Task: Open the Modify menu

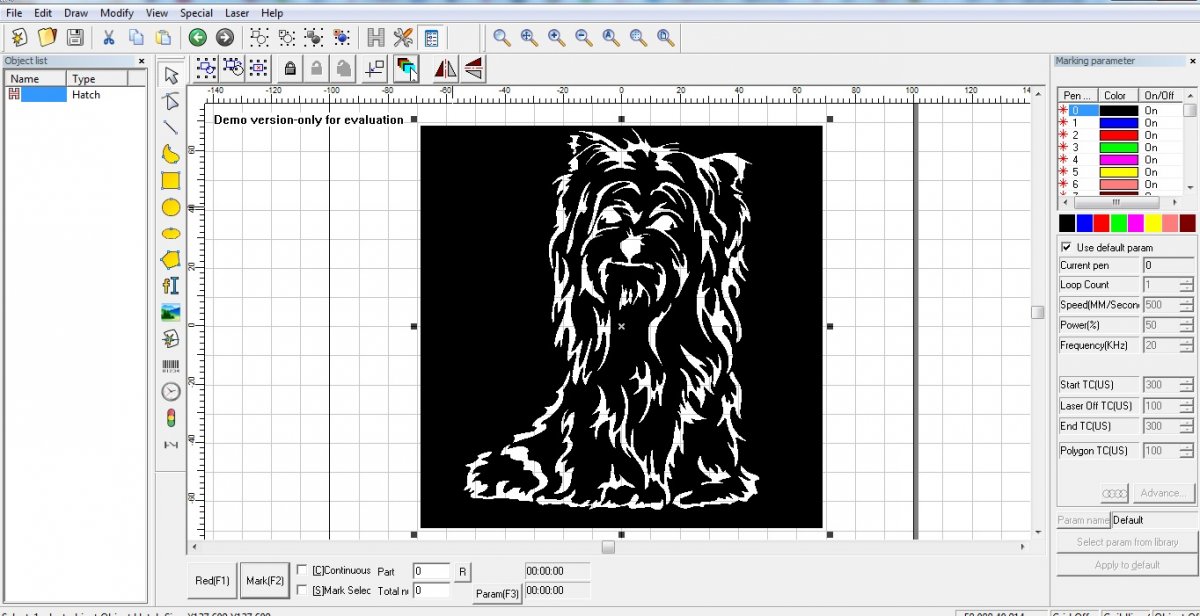Action: click(x=116, y=13)
